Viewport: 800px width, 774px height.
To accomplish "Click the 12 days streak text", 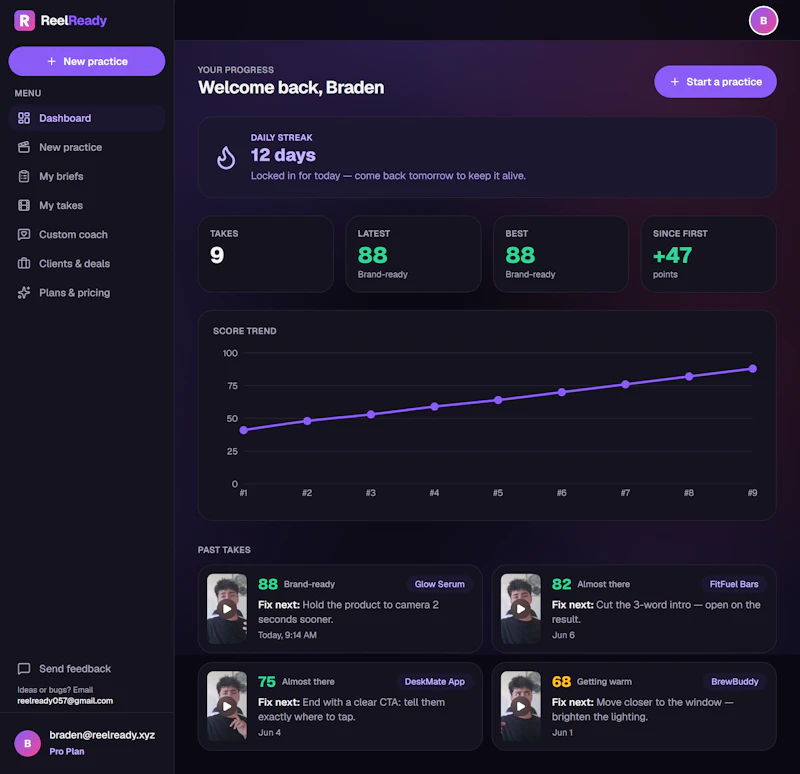I will [x=283, y=155].
